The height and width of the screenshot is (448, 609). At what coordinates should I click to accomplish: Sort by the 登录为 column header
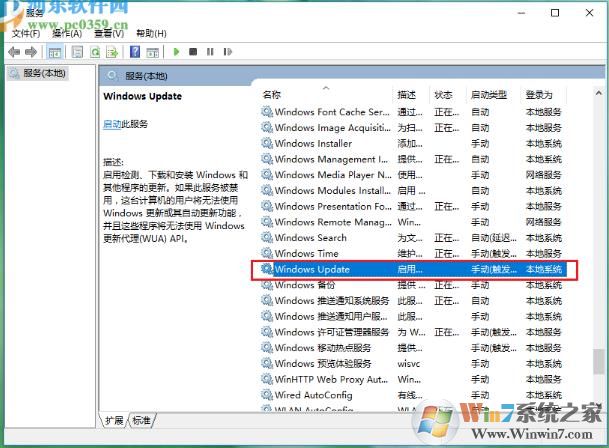[539, 95]
